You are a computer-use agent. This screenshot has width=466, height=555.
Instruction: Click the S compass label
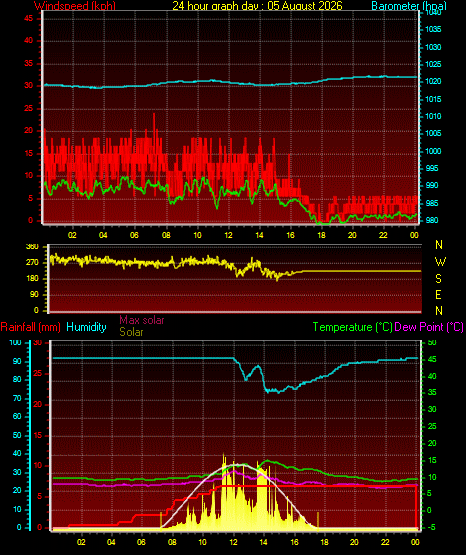(x=438, y=279)
